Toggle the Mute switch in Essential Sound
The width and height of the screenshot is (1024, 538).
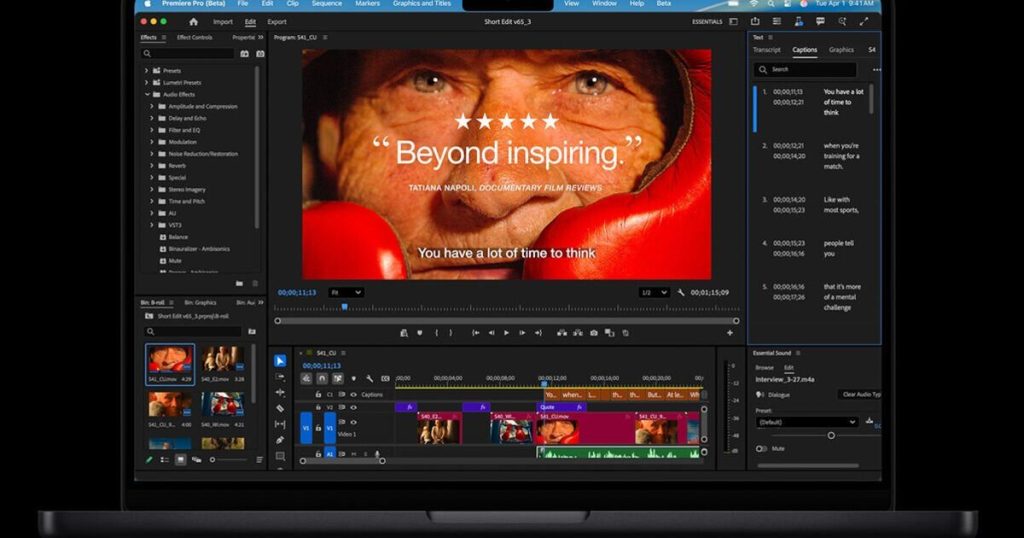(762, 449)
